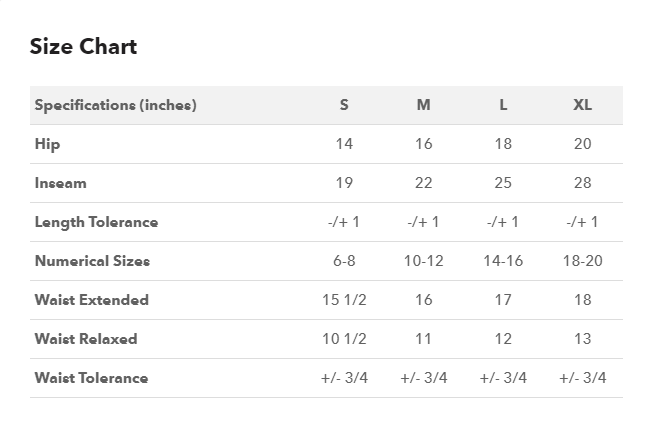Select numerical size 18-20 cell
The image size is (648, 425).
[x=582, y=261]
